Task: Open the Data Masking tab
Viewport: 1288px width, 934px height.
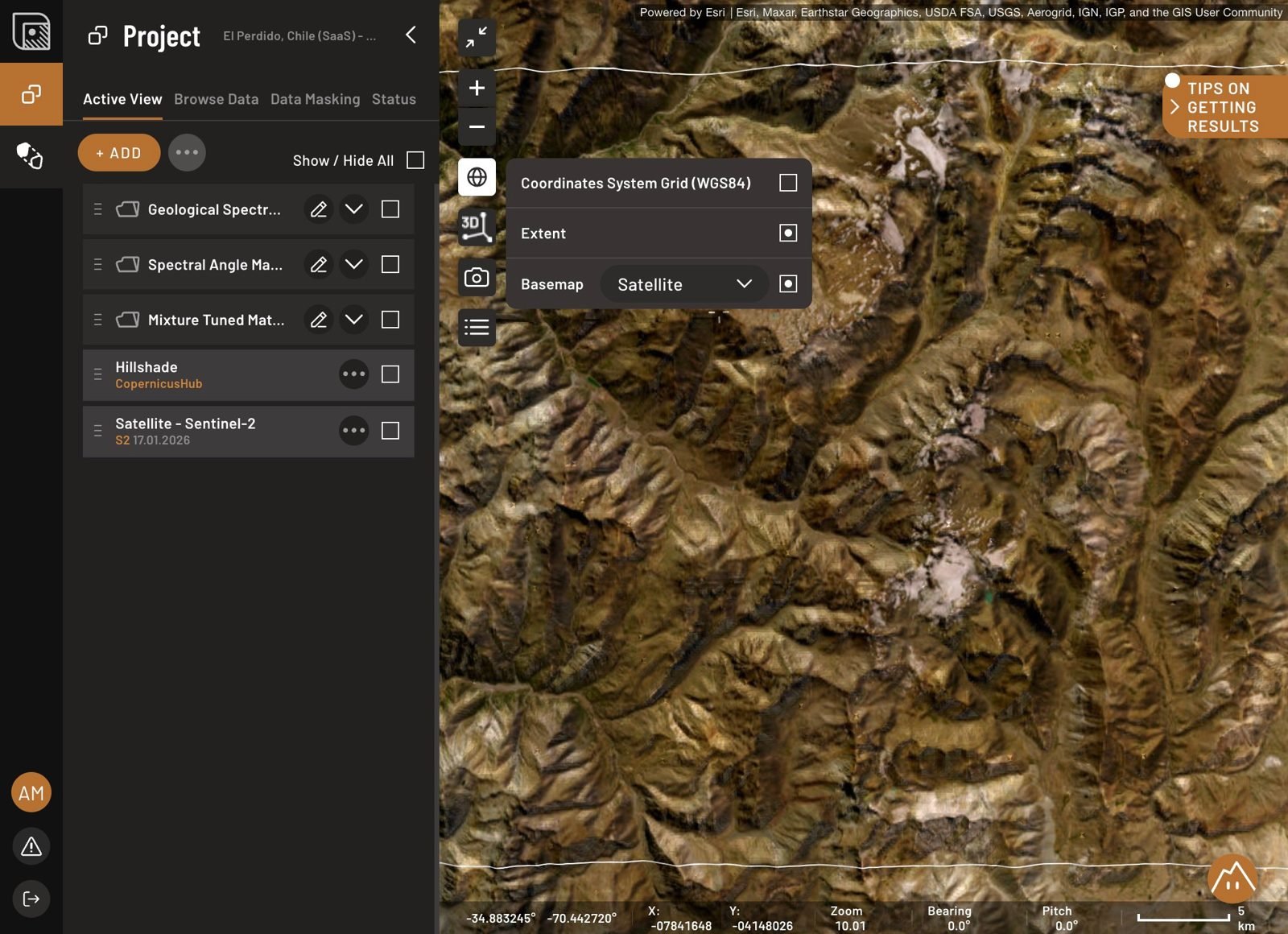Action: tap(316, 99)
